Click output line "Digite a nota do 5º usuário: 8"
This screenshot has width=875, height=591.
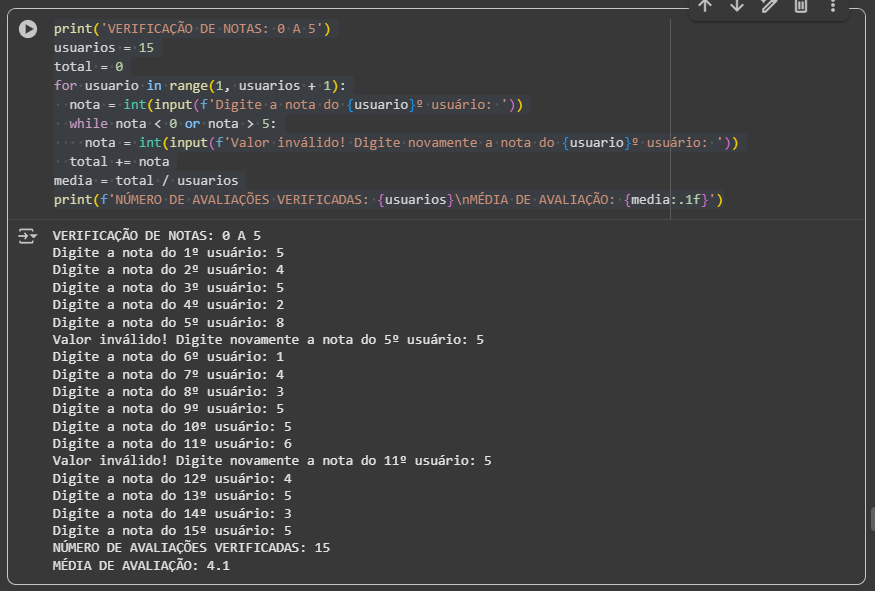pyautogui.click(x=168, y=322)
